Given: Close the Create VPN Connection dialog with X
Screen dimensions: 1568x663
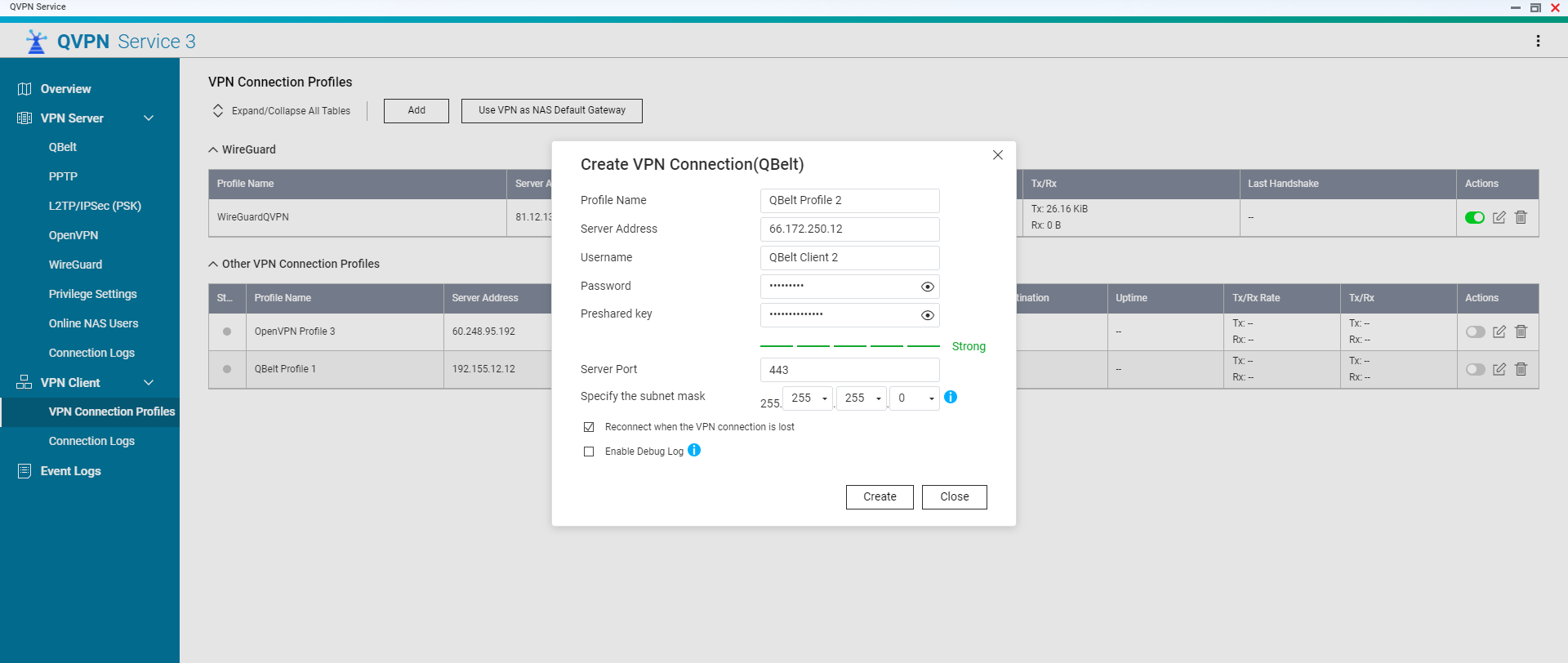Looking at the screenshot, I should click(x=997, y=155).
